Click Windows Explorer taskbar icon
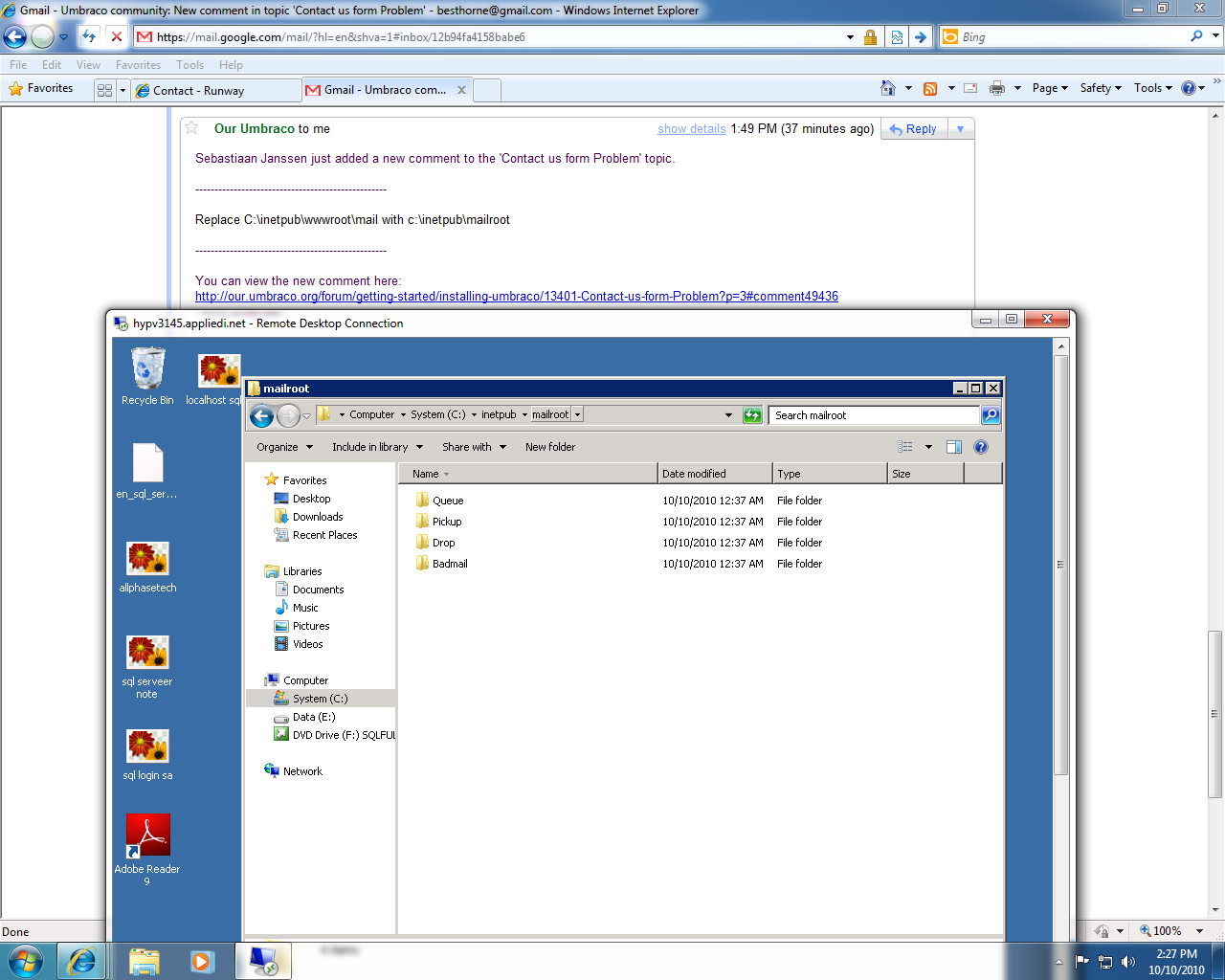This screenshot has width=1225, height=980. [145, 961]
